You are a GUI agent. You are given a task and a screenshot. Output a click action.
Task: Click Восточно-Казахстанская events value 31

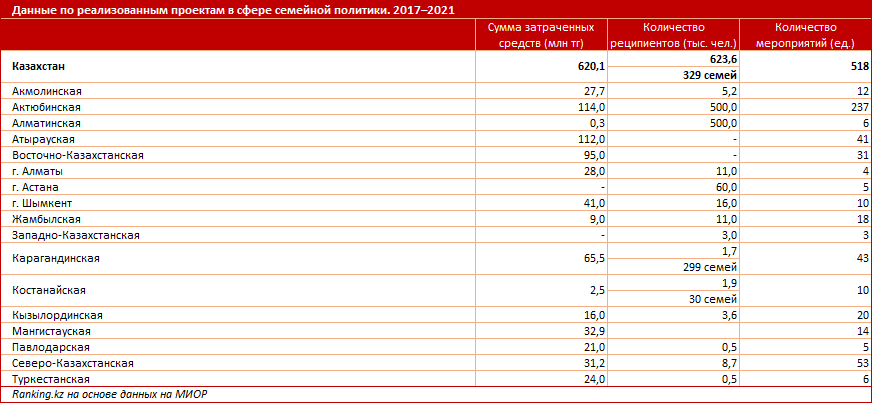tap(864, 155)
